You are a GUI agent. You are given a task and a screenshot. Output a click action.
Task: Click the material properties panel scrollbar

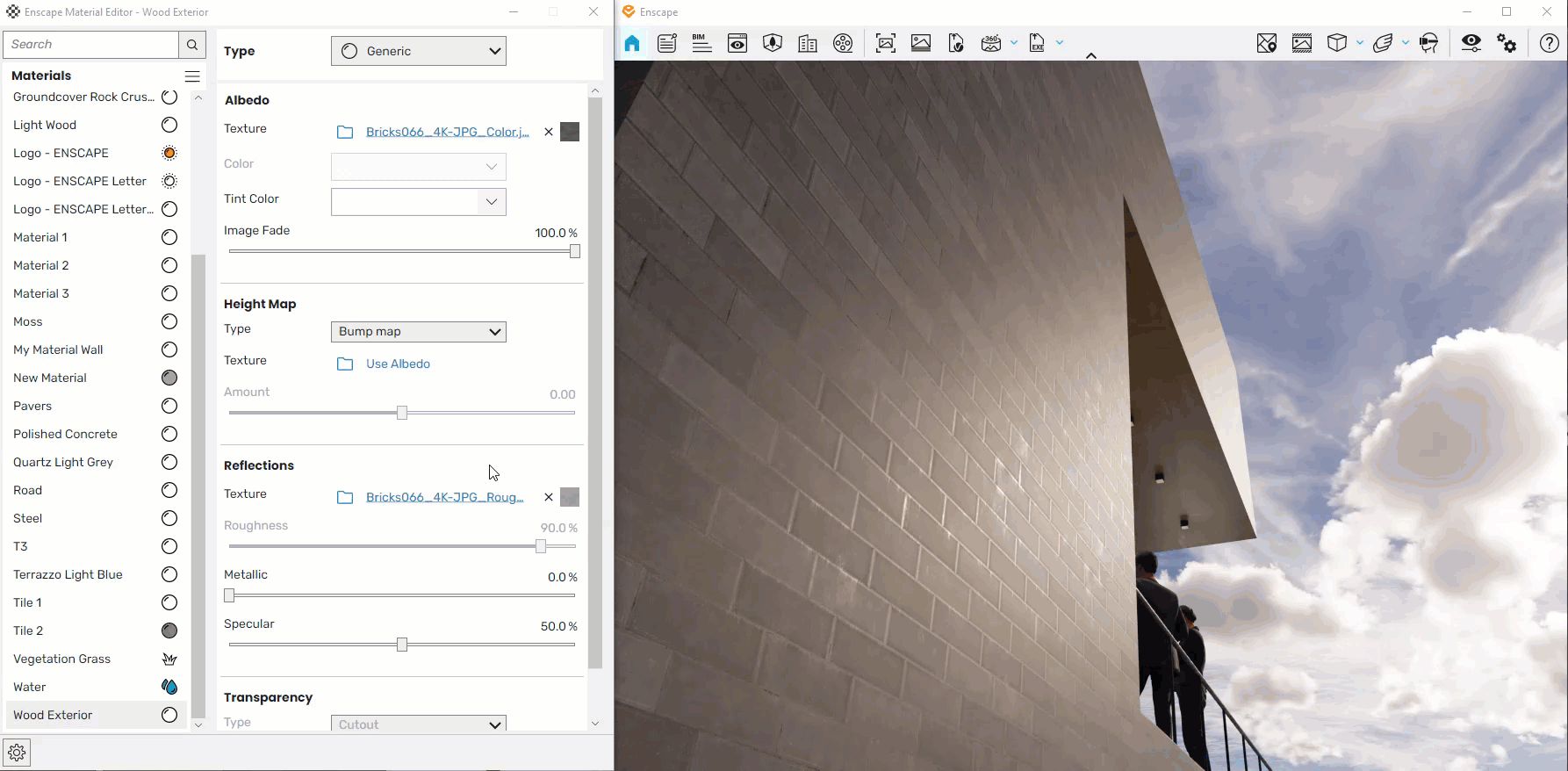pos(595,383)
